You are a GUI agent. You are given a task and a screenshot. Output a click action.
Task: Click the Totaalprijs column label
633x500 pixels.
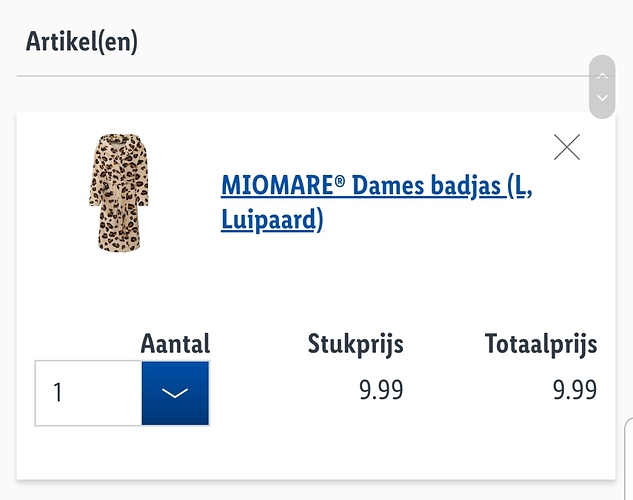[541, 345]
